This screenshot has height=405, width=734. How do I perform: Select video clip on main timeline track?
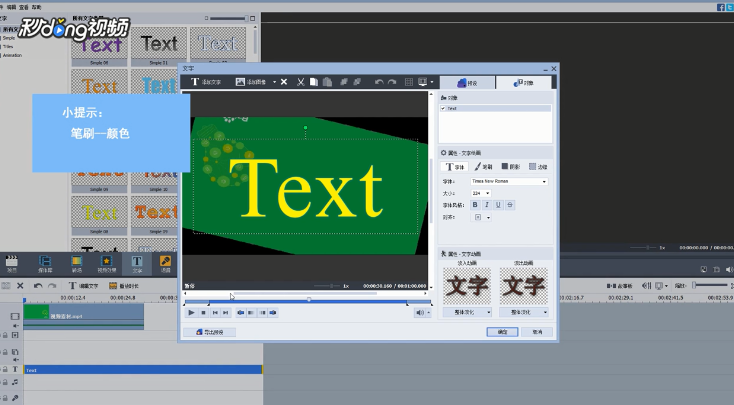tap(84, 317)
